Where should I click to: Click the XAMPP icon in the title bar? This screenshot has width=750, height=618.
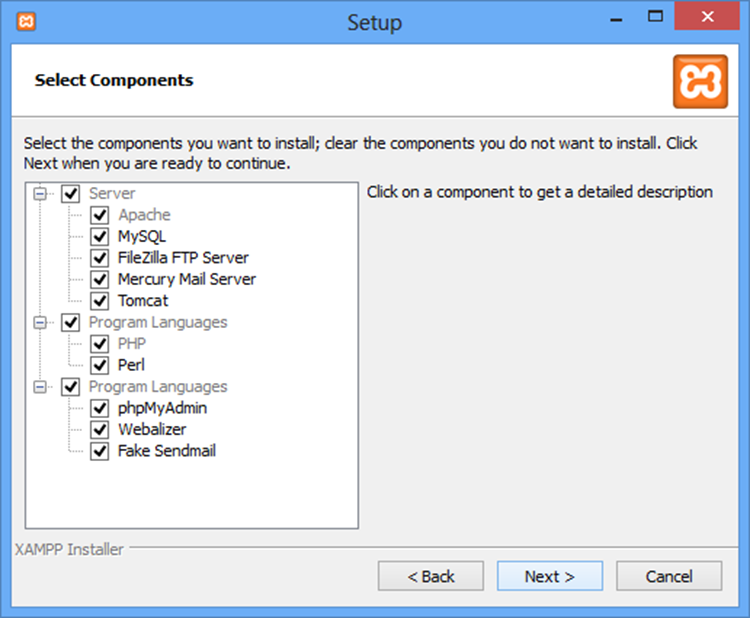pos(28,21)
